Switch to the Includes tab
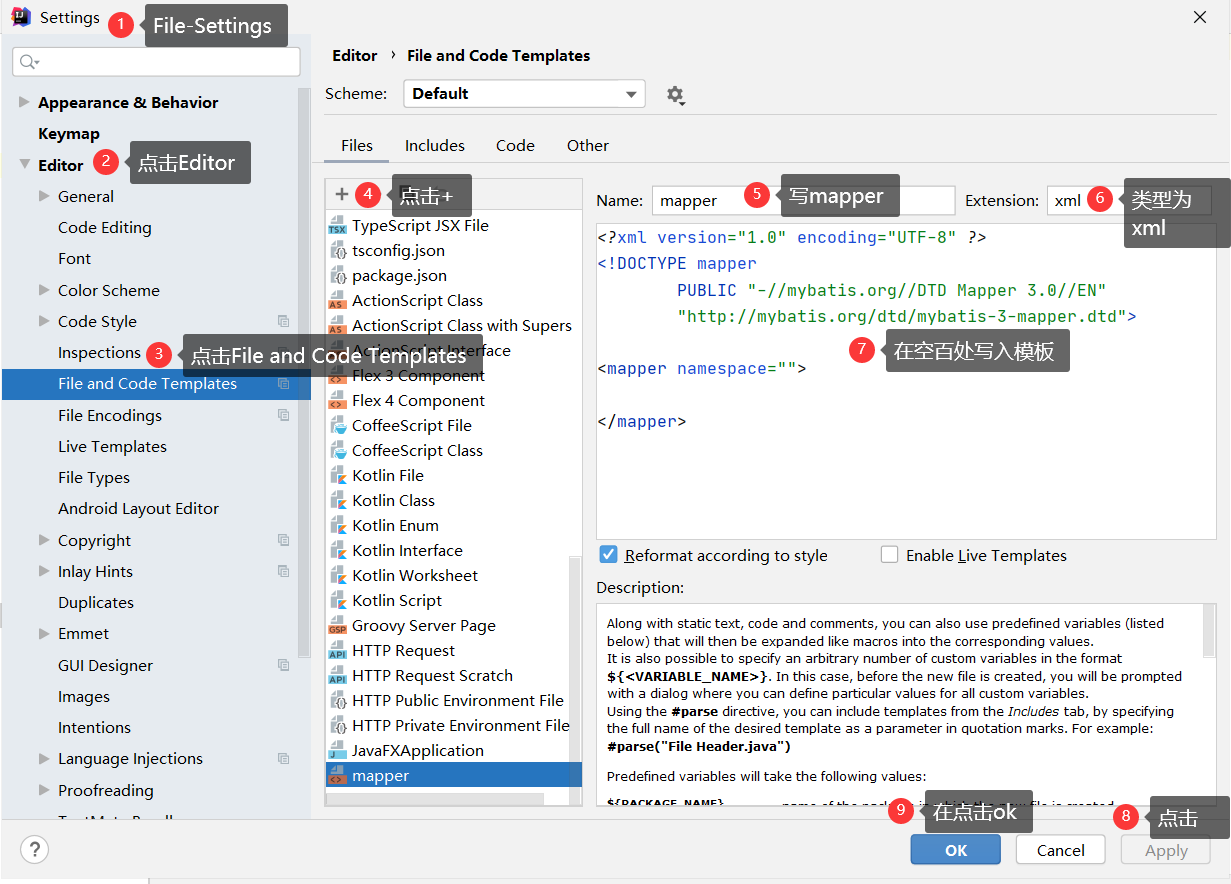Screen dimensions: 1231x884 [x=435, y=146]
